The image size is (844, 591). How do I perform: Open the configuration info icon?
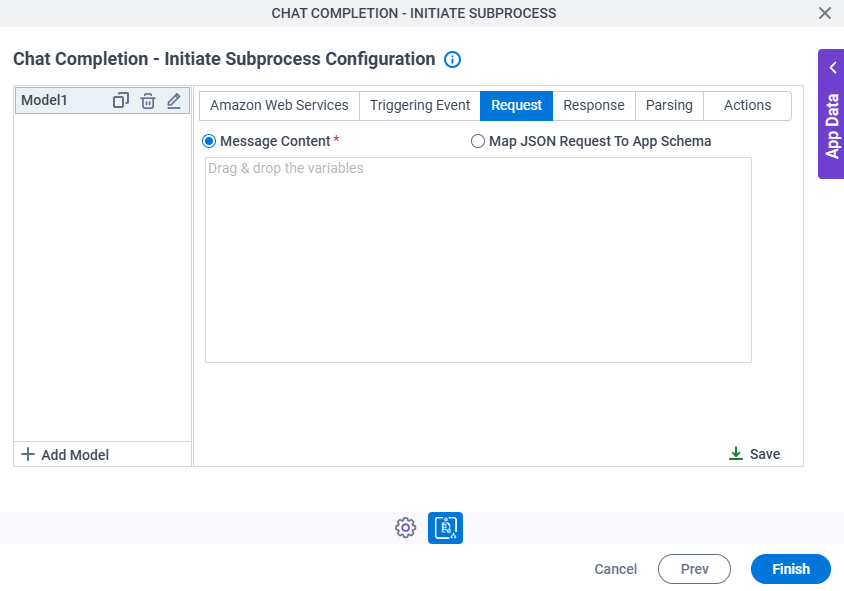click(x=452, y=59)
